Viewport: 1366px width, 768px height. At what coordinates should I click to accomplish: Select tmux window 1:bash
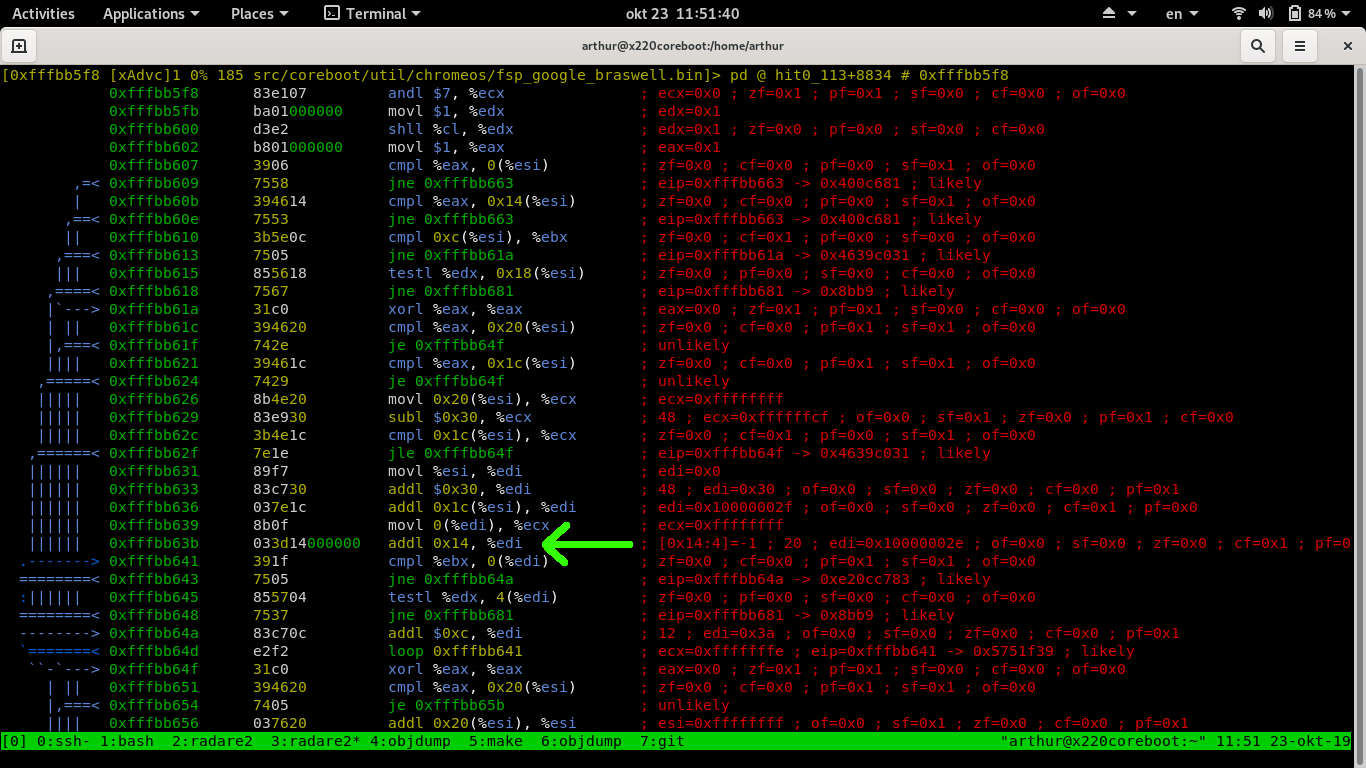click(x=127, y=741)
